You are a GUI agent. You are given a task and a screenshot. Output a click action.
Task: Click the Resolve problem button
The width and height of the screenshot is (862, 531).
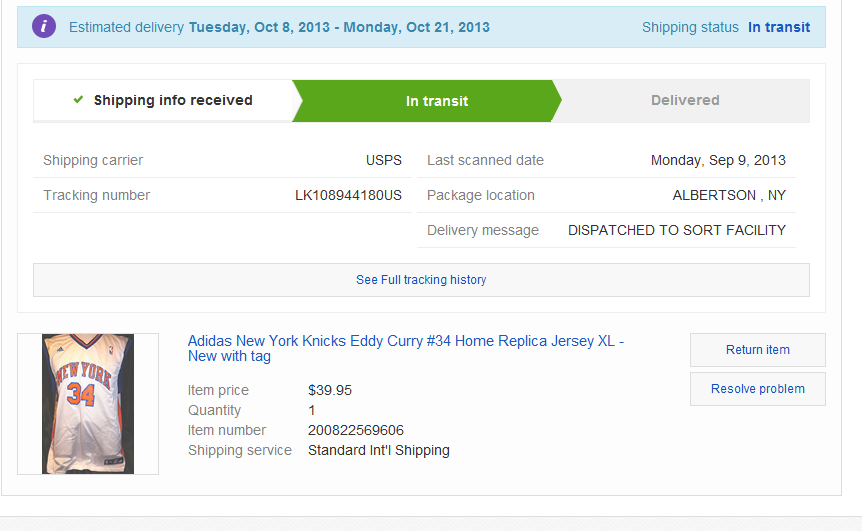click(758, 389)
